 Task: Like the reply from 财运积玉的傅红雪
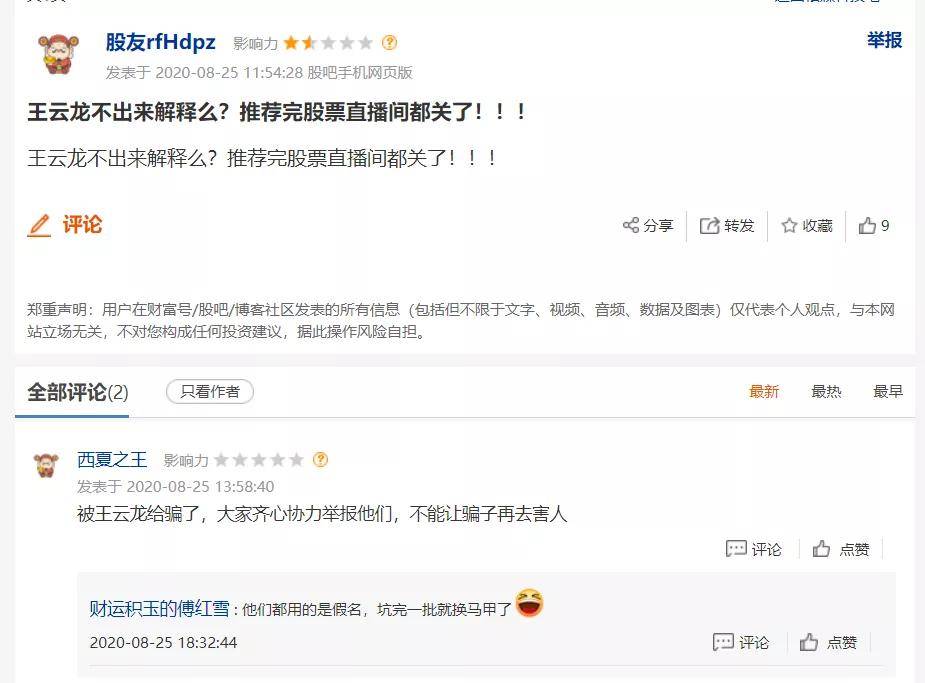[x=809, y=642]
